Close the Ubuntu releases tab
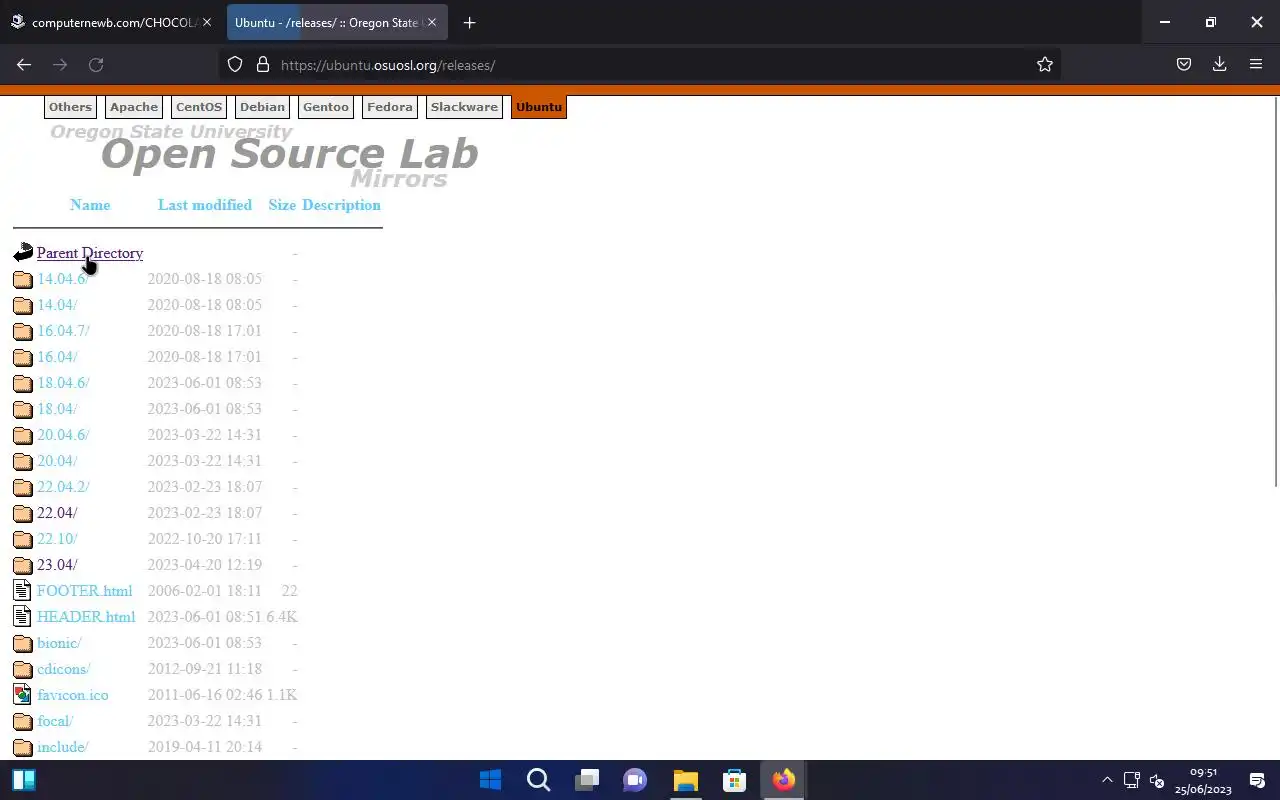 tap(432, 22)
